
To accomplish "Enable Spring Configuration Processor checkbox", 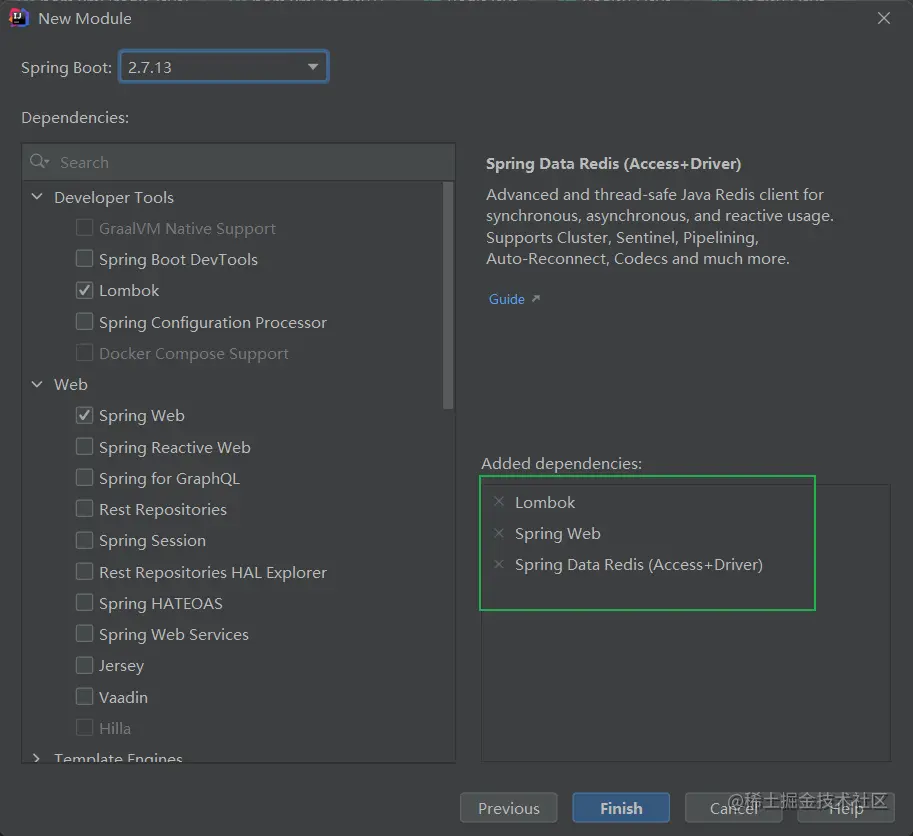I will [84, 321].
